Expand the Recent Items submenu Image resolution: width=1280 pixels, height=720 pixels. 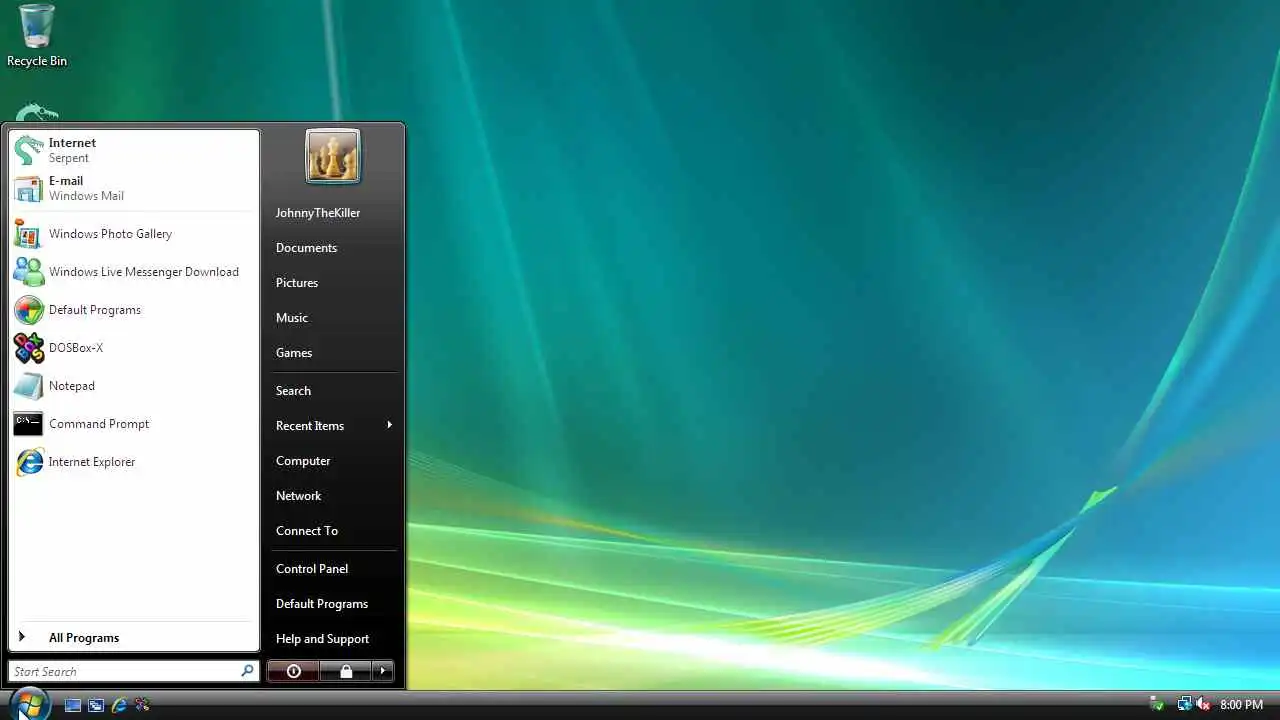(333, 426)
